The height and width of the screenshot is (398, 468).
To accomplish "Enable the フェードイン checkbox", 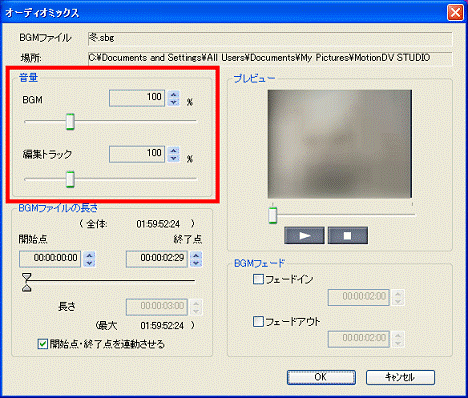I will (x=258, y=279).
